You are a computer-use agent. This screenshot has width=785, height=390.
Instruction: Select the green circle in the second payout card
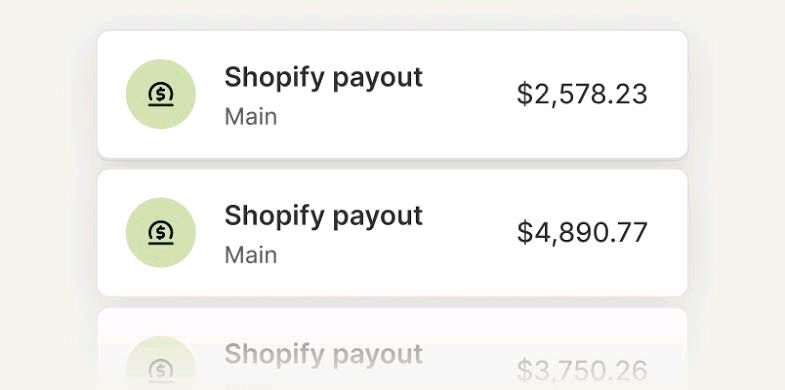click(161, 232)
